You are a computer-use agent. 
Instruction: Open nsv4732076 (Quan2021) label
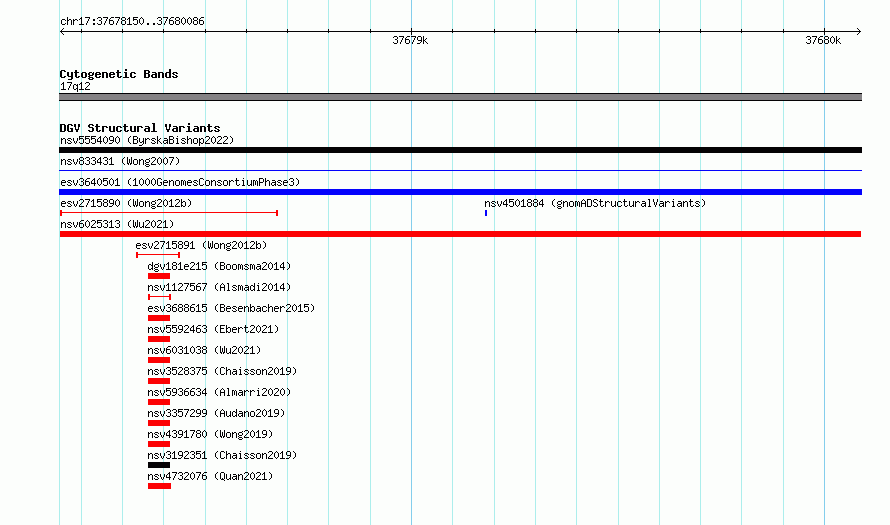210,476
